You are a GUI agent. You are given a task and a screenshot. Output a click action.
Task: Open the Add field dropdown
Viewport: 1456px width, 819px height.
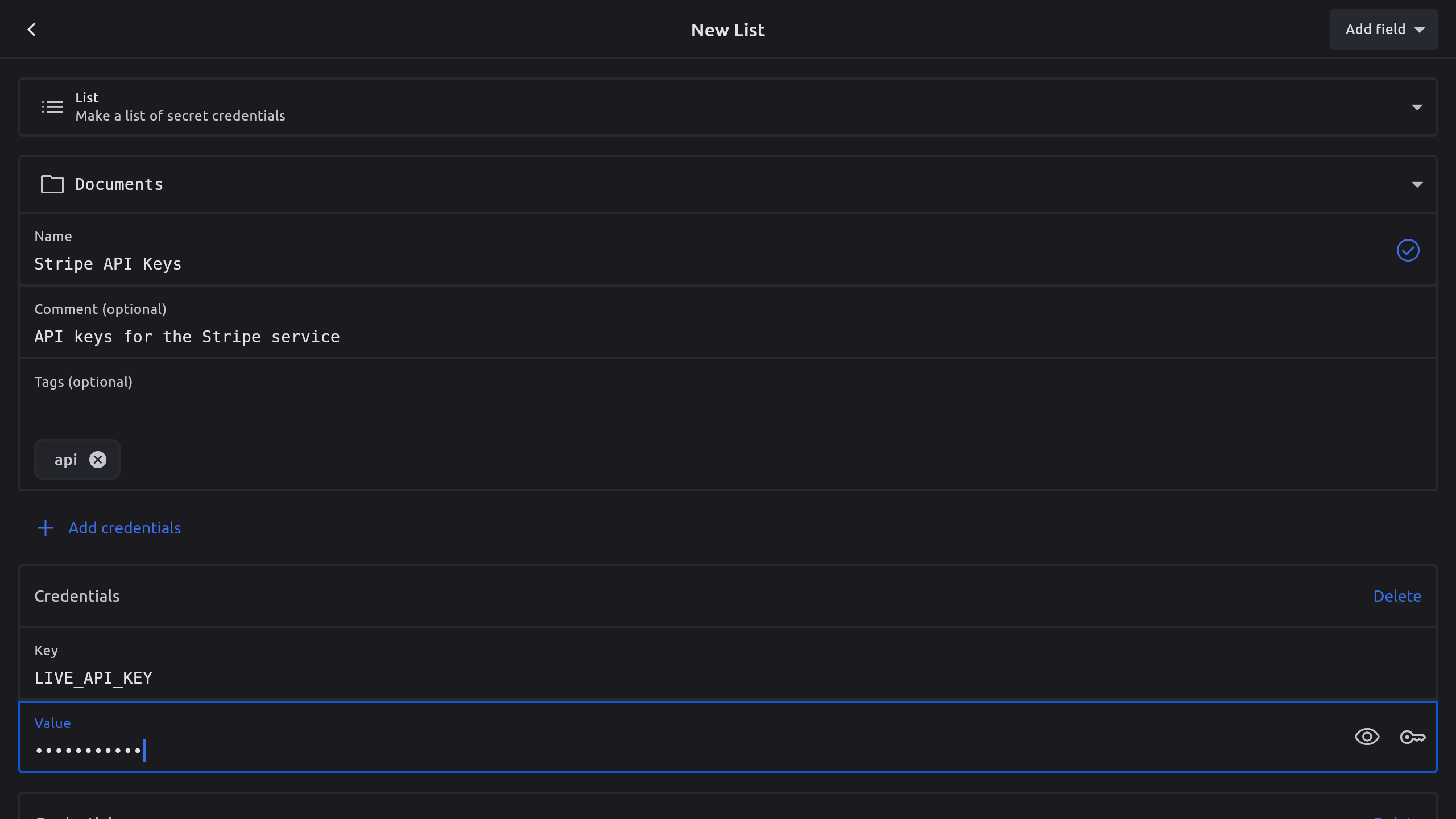(1383, 30)
